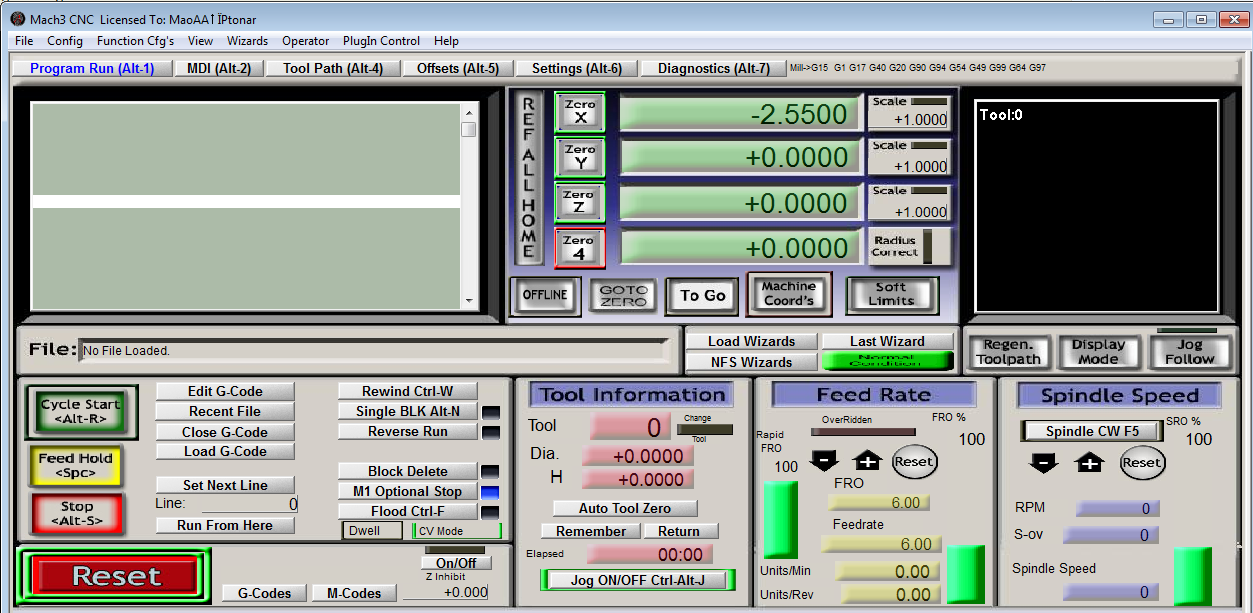Toggle Flood Ctrl-F coolant
The image size is (1253, 613).
tap(408, 511)
